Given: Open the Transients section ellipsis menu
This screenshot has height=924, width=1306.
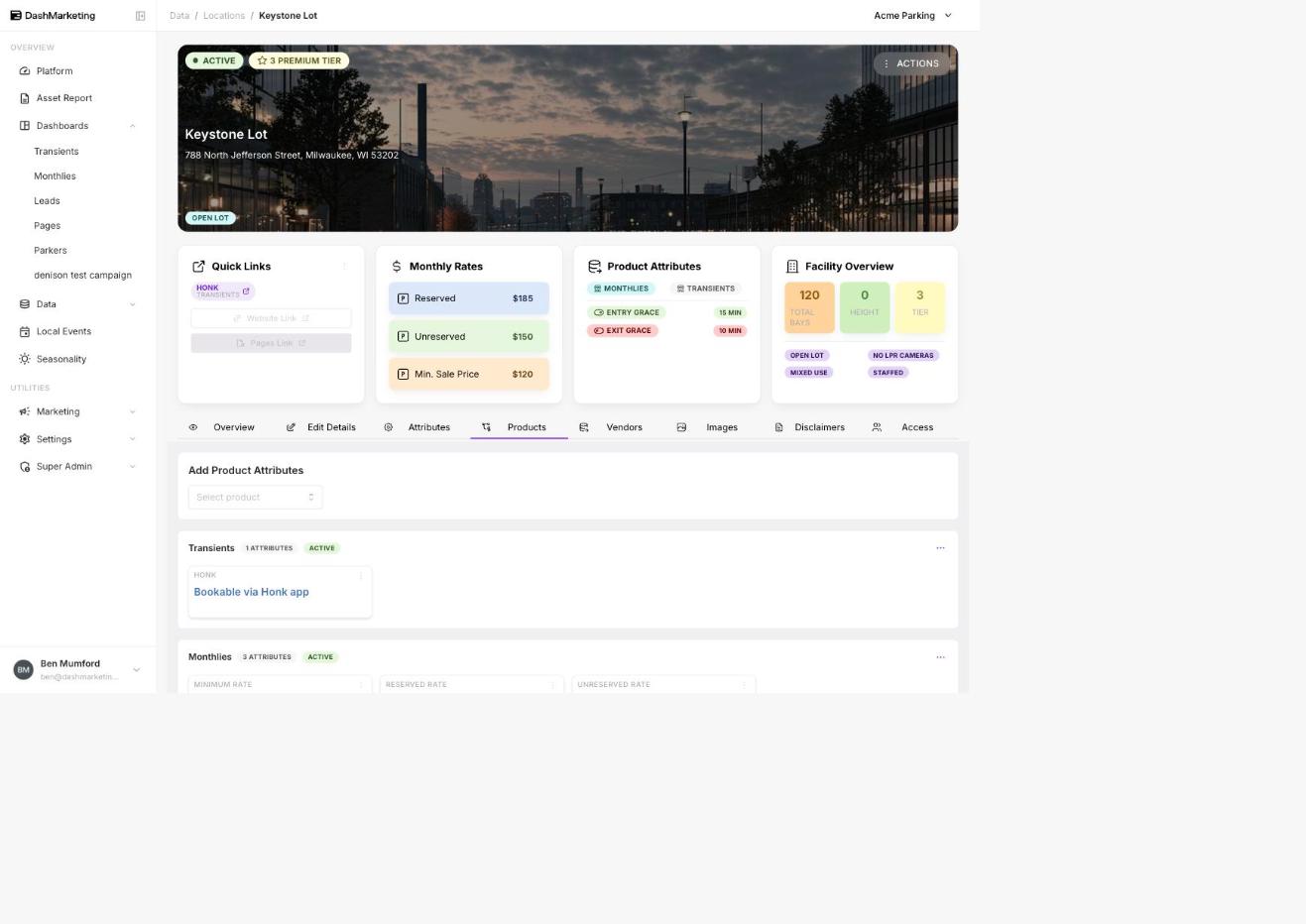Looking at the screenshot, I should click(940, 547).
